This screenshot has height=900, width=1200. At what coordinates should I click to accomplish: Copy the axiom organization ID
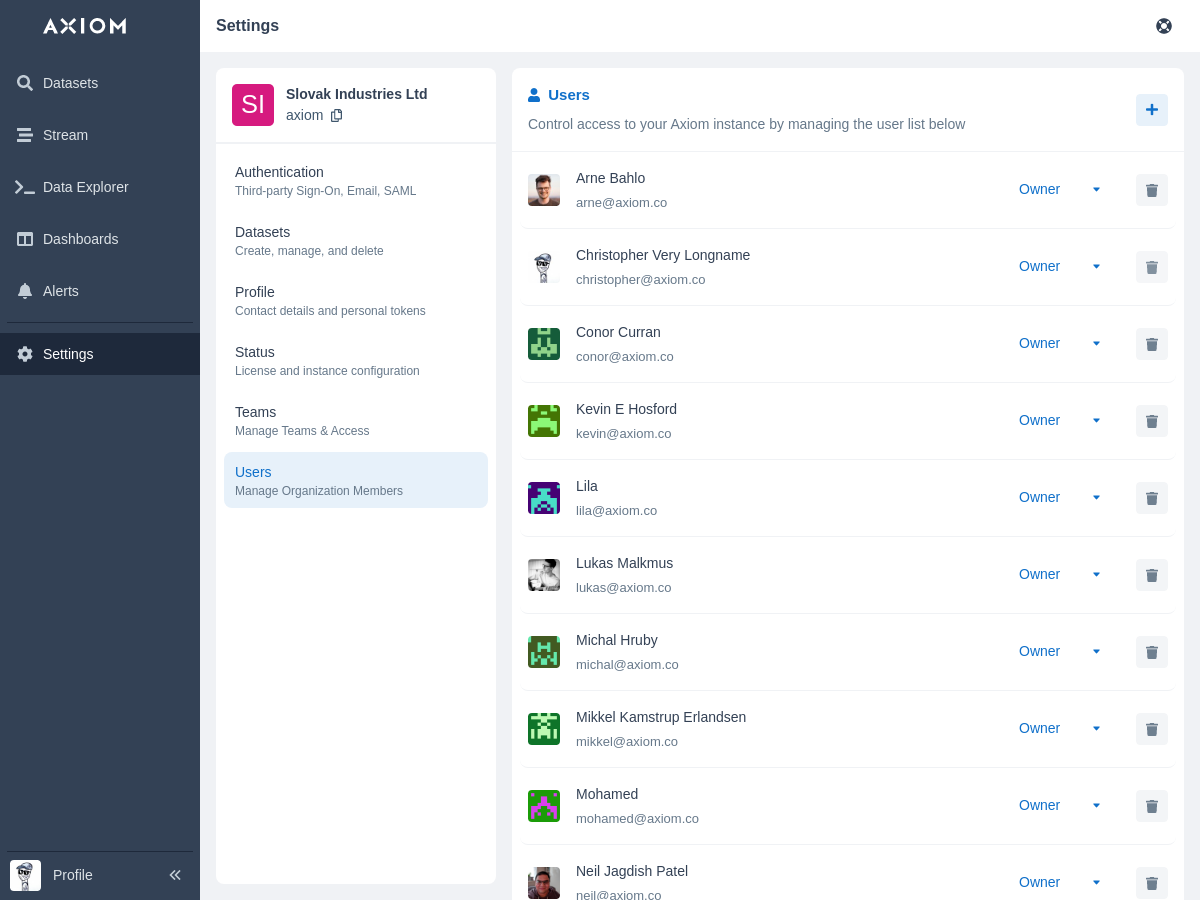click(x=336, y=115)
